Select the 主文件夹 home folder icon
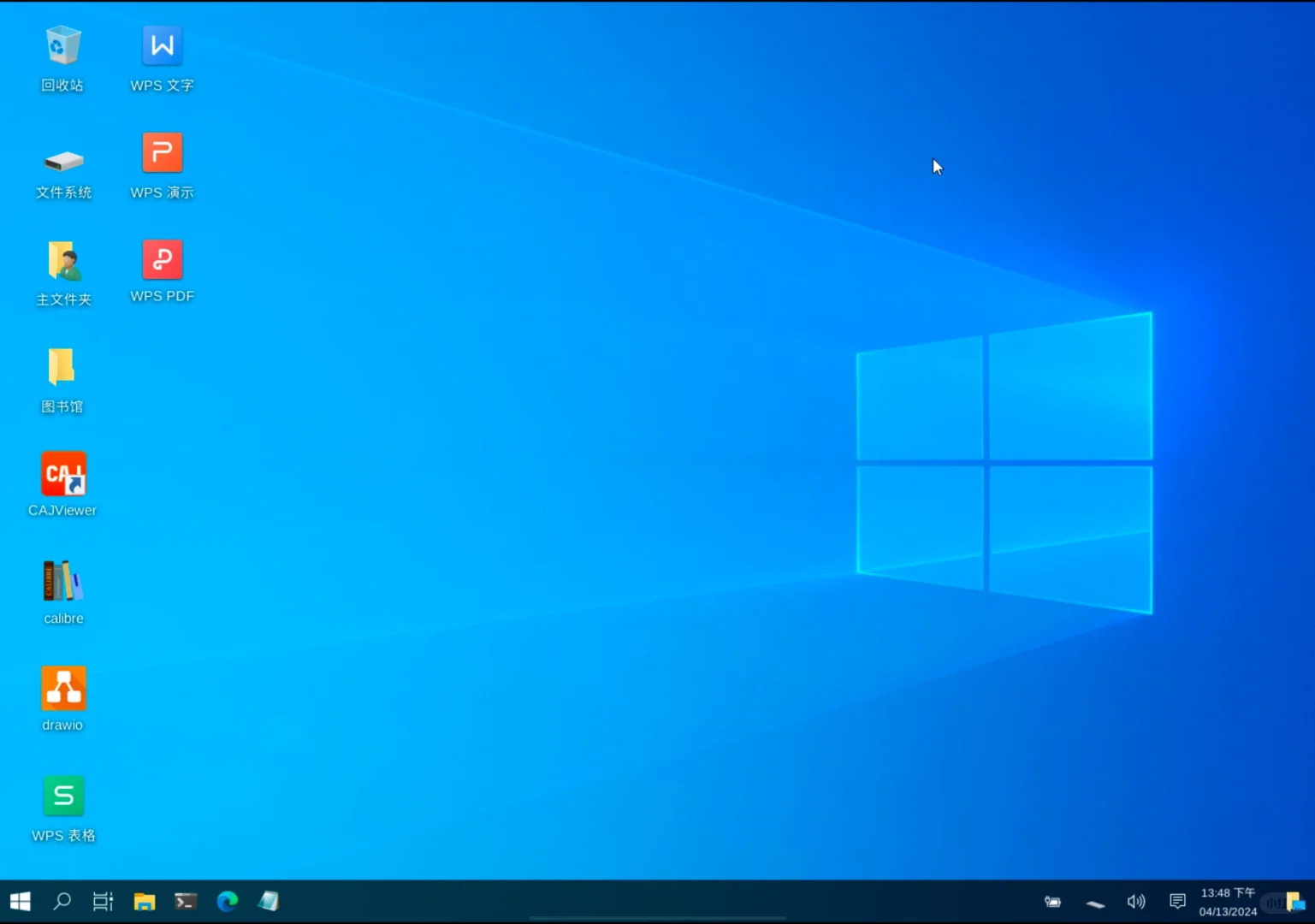Image resolution: width=1315 pixels, height=924 pixels. (63, 273)
